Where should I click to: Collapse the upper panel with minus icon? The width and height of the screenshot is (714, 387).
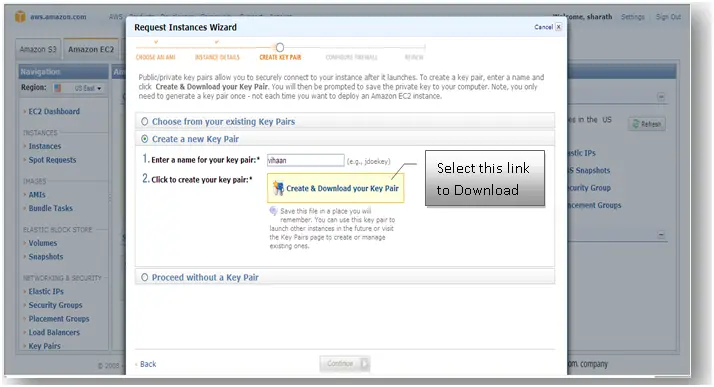(x=661, y=97)
